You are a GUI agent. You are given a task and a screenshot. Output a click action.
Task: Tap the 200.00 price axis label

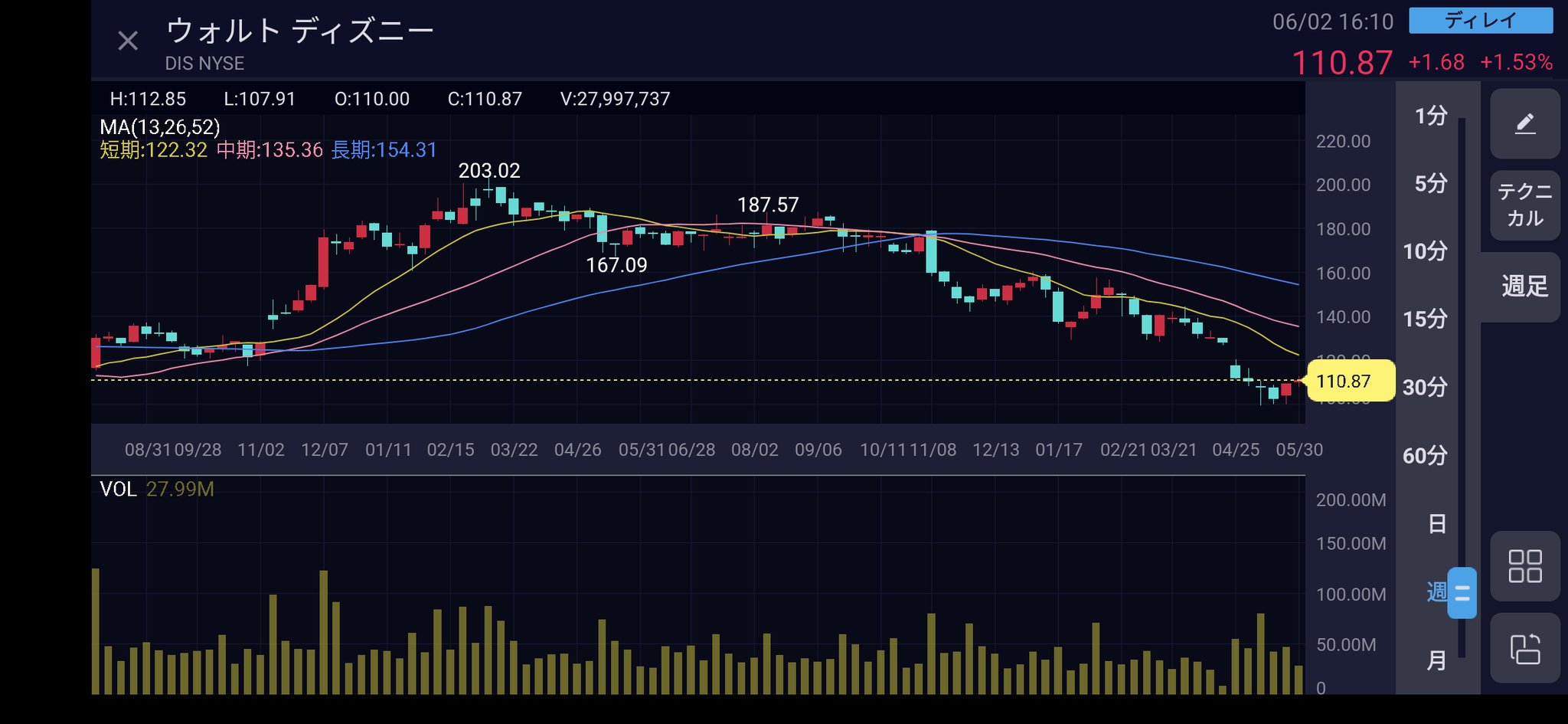[x=1343, y=185]
